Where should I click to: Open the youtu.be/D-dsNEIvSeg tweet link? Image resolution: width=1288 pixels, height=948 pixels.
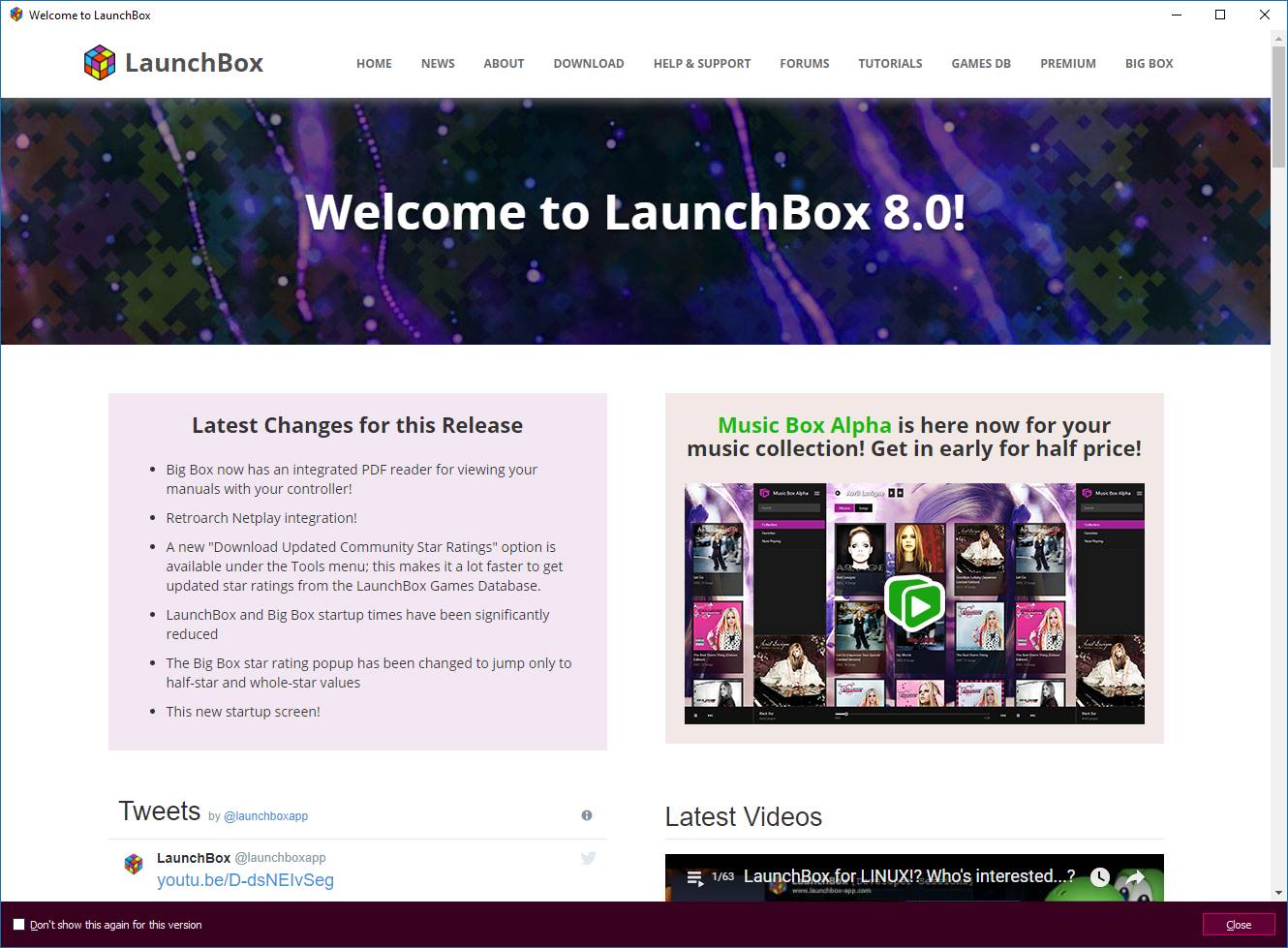click(245, 880)
